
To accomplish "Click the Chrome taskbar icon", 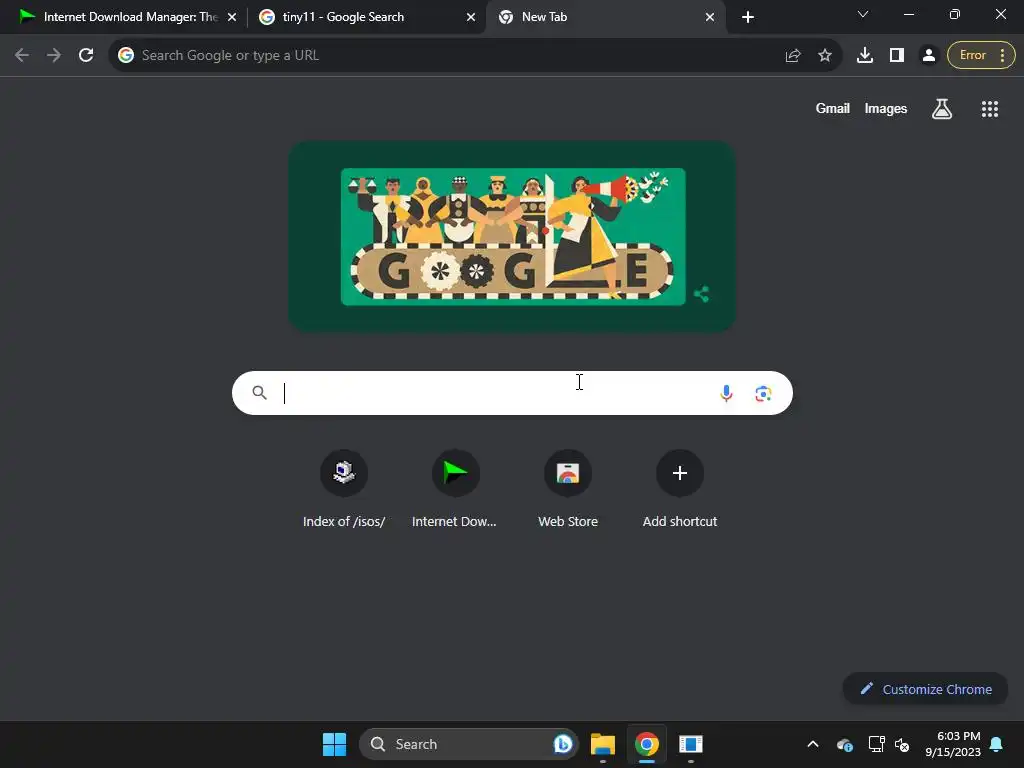I will pos(647,744).
